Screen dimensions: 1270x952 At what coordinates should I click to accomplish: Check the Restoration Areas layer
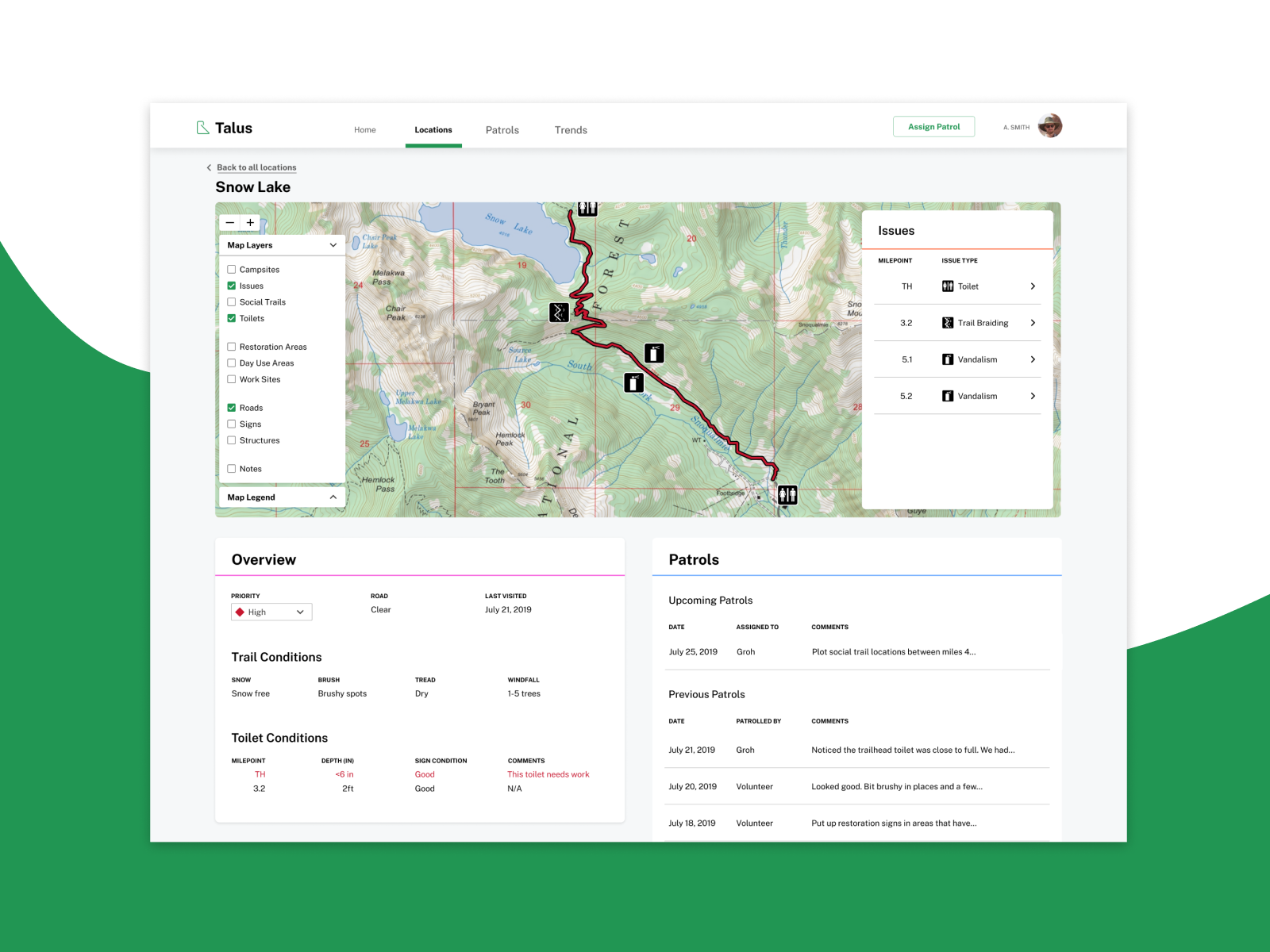coord(231,347)
